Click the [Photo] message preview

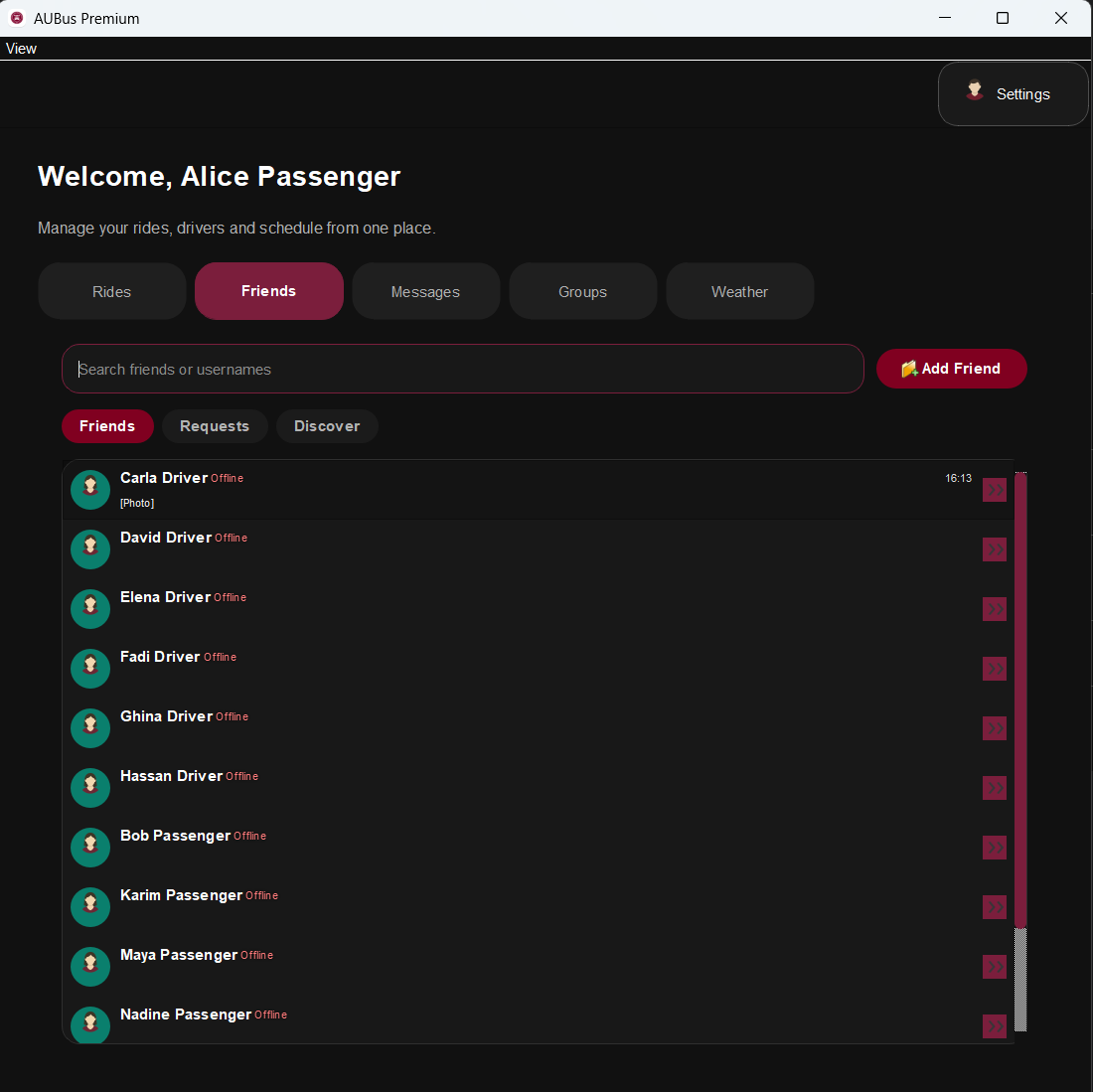pos(137,503)
